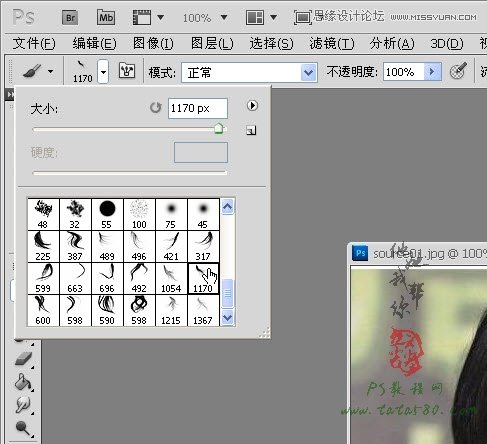
Task: Open the 图像(I) menu
Action: point(153,43)
